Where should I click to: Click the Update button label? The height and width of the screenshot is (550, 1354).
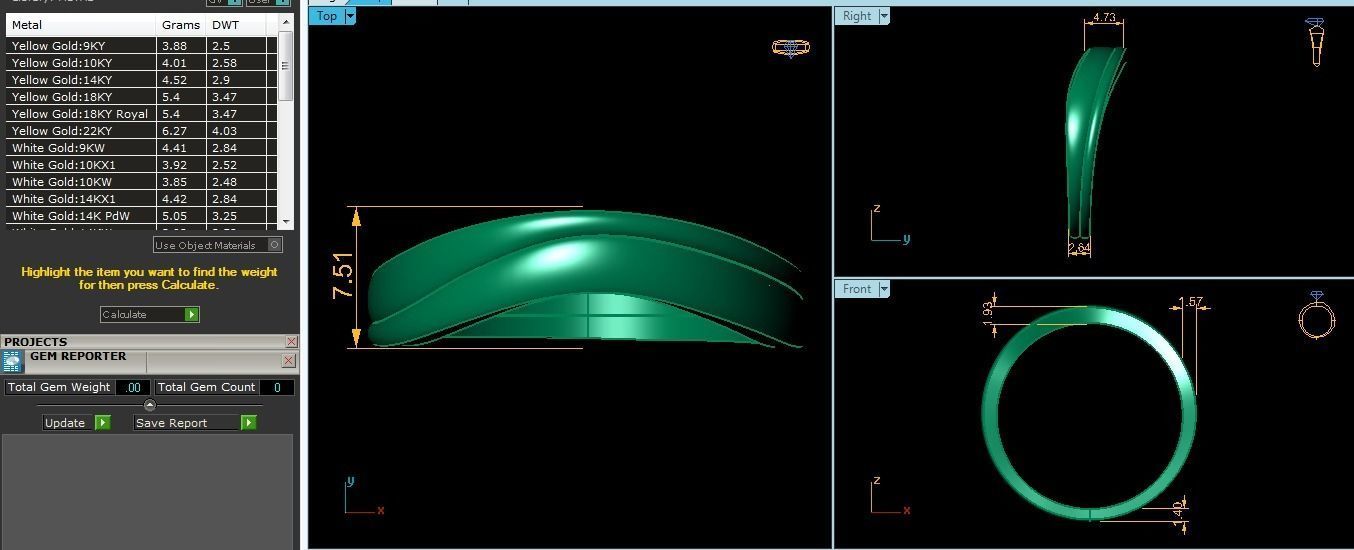[65, 423]
